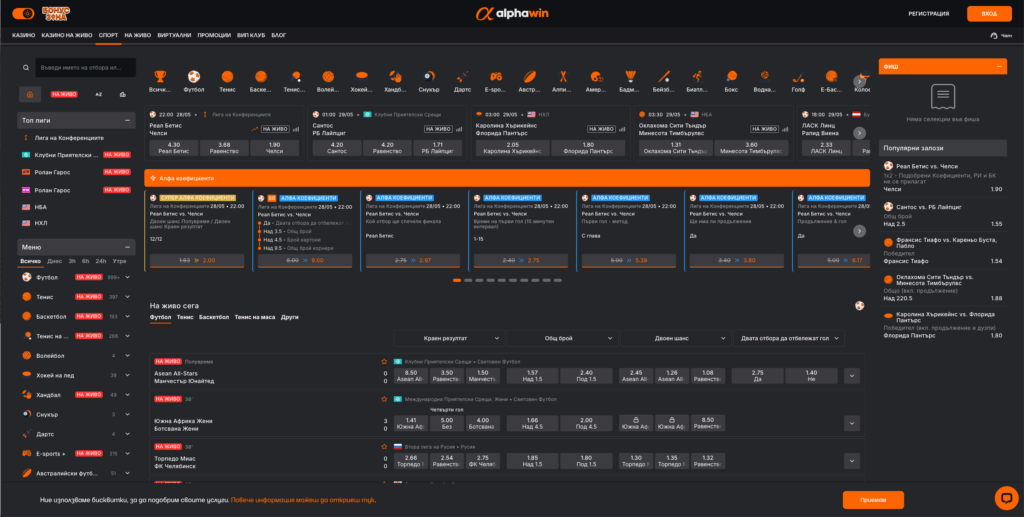Pick the Снукър sport icon in carousel
Image resolution: width=1024 pixels, height=517 pixels.
(x=428, y=77)
